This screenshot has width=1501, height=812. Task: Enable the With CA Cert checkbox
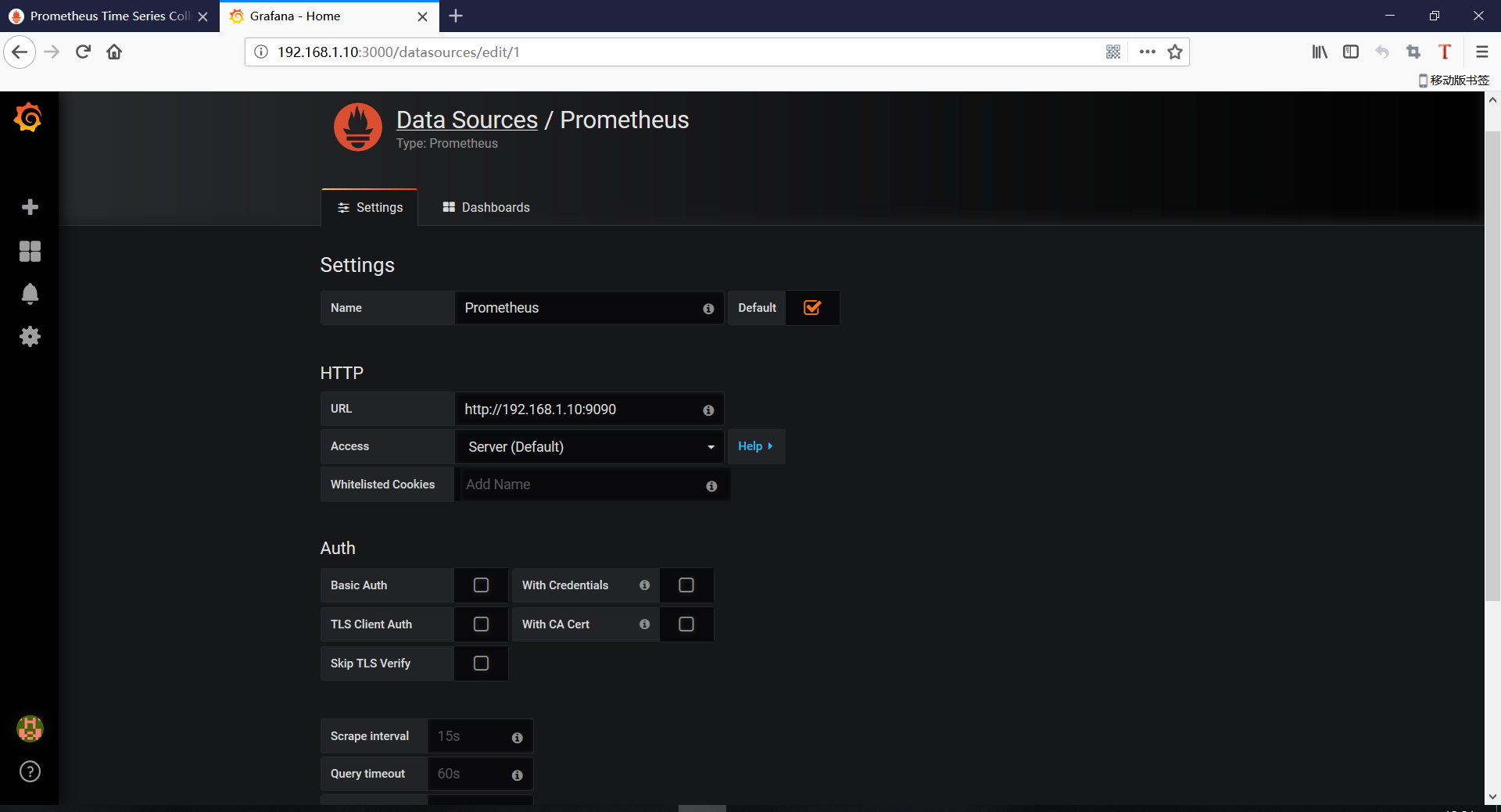click(x=686, y=624)
